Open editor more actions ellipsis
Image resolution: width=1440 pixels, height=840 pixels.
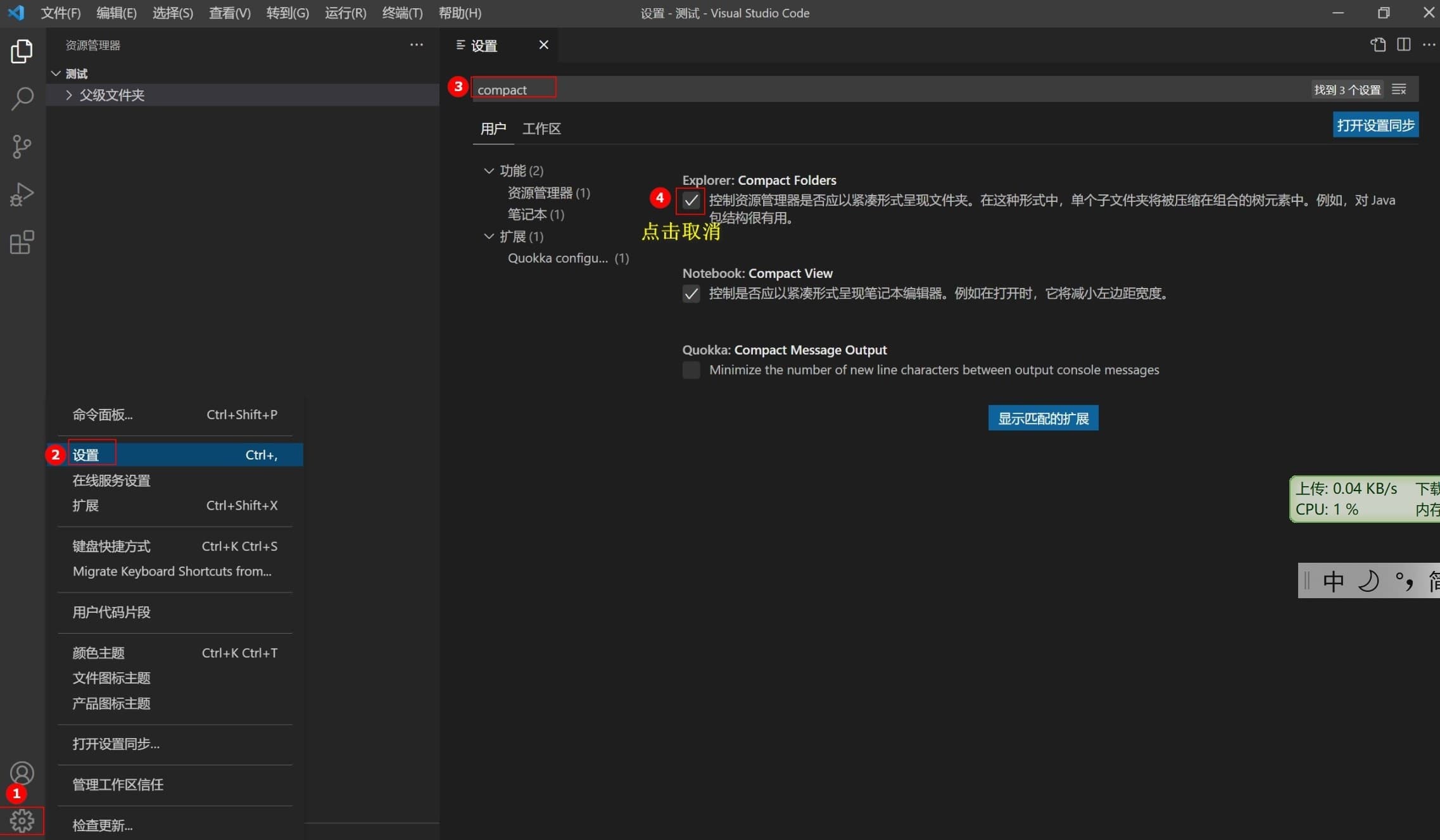1429,45
